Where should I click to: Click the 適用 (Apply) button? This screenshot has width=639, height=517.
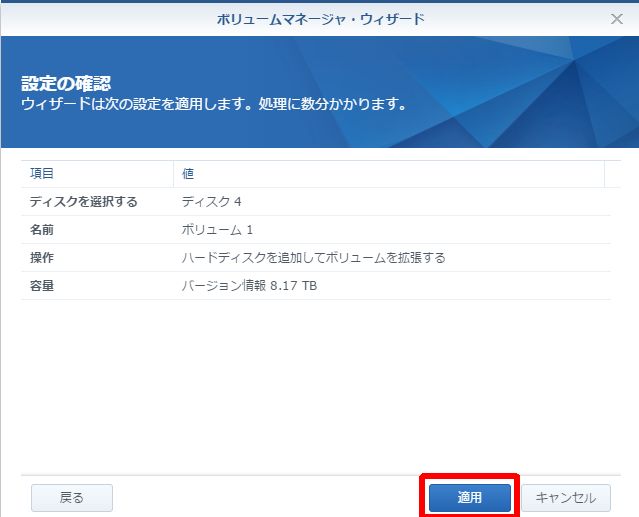coord(469,497)
